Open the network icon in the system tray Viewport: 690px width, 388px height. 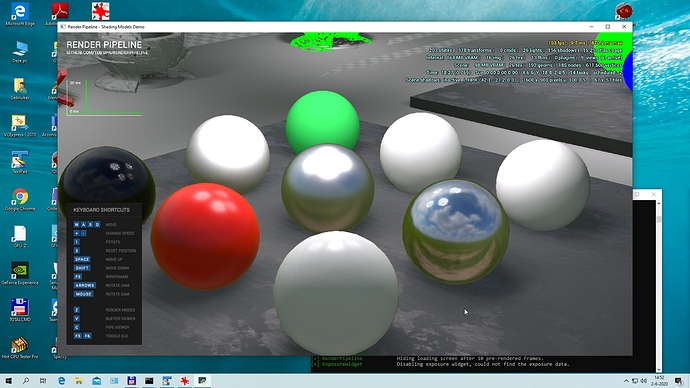point(635,381)
